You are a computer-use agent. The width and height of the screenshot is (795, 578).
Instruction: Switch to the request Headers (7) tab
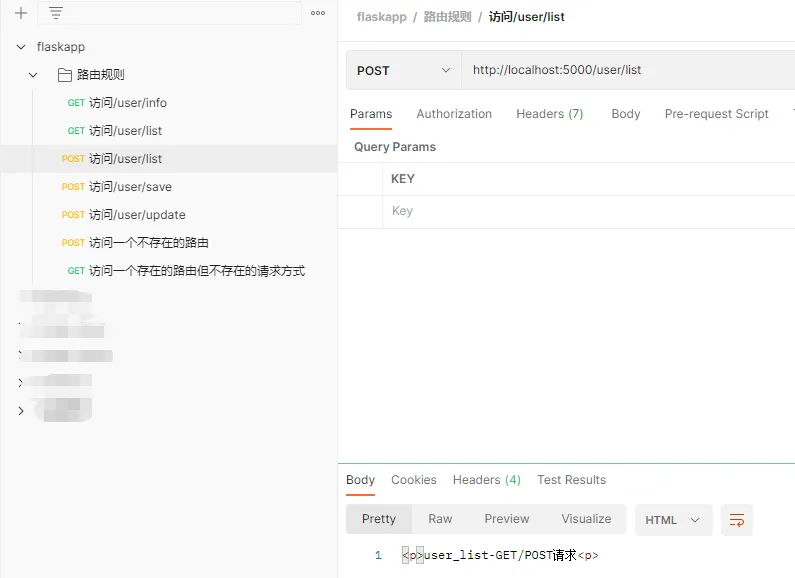[x=550, y=114]
